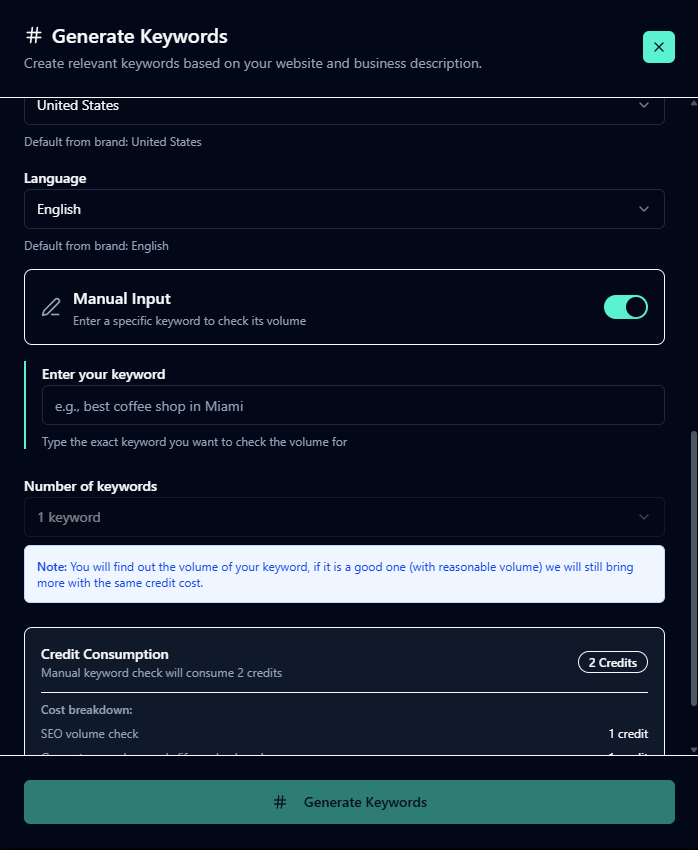Viewport: 698px width, 850px height.
Task: Click the chevron arrow in the United States field
Action: tap(643, 106)
